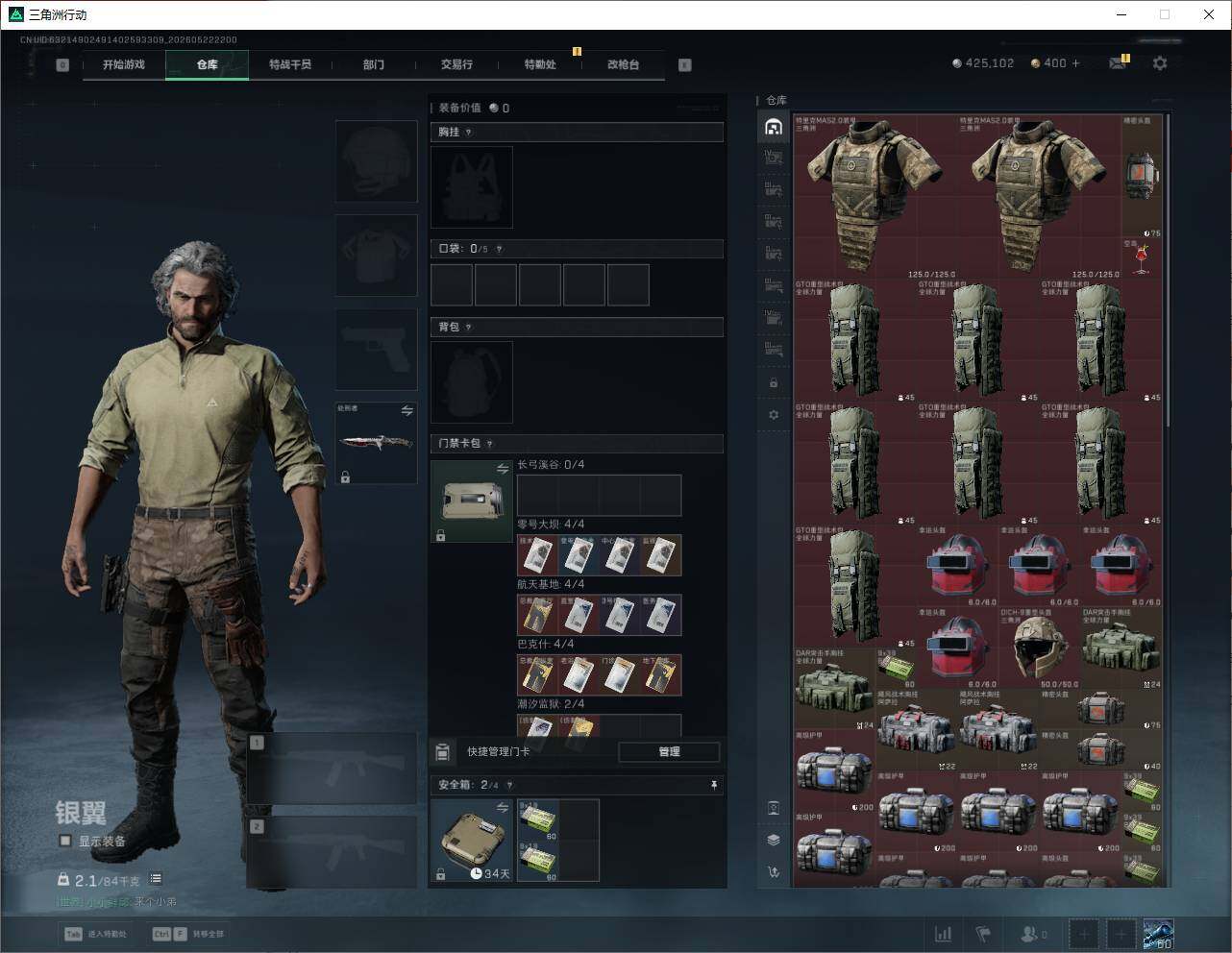This screenshot has height=953, width=1232.
Task: Select the empty pistol equipment slot
Action: [x=376, y=350]
